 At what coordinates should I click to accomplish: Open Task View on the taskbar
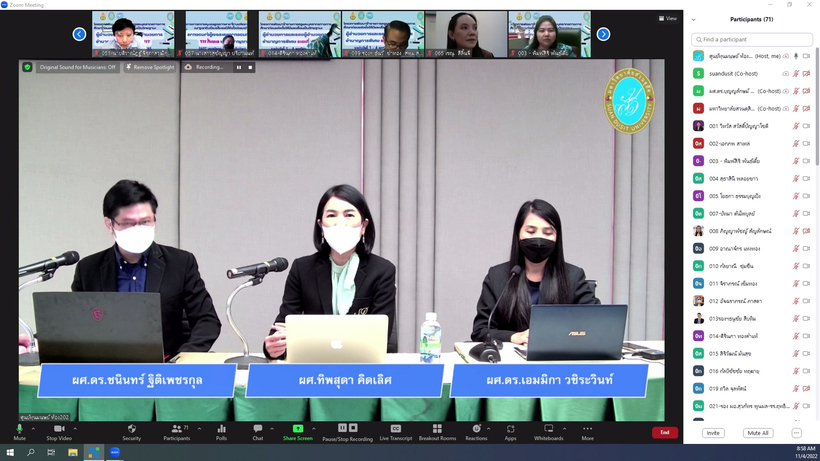51,452
